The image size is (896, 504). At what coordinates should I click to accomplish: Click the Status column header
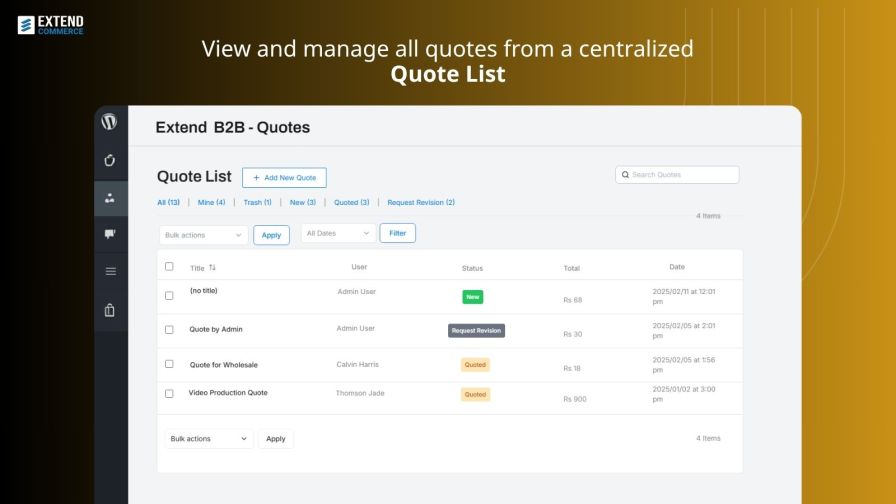pyautogui.click(x=472, y=268)
